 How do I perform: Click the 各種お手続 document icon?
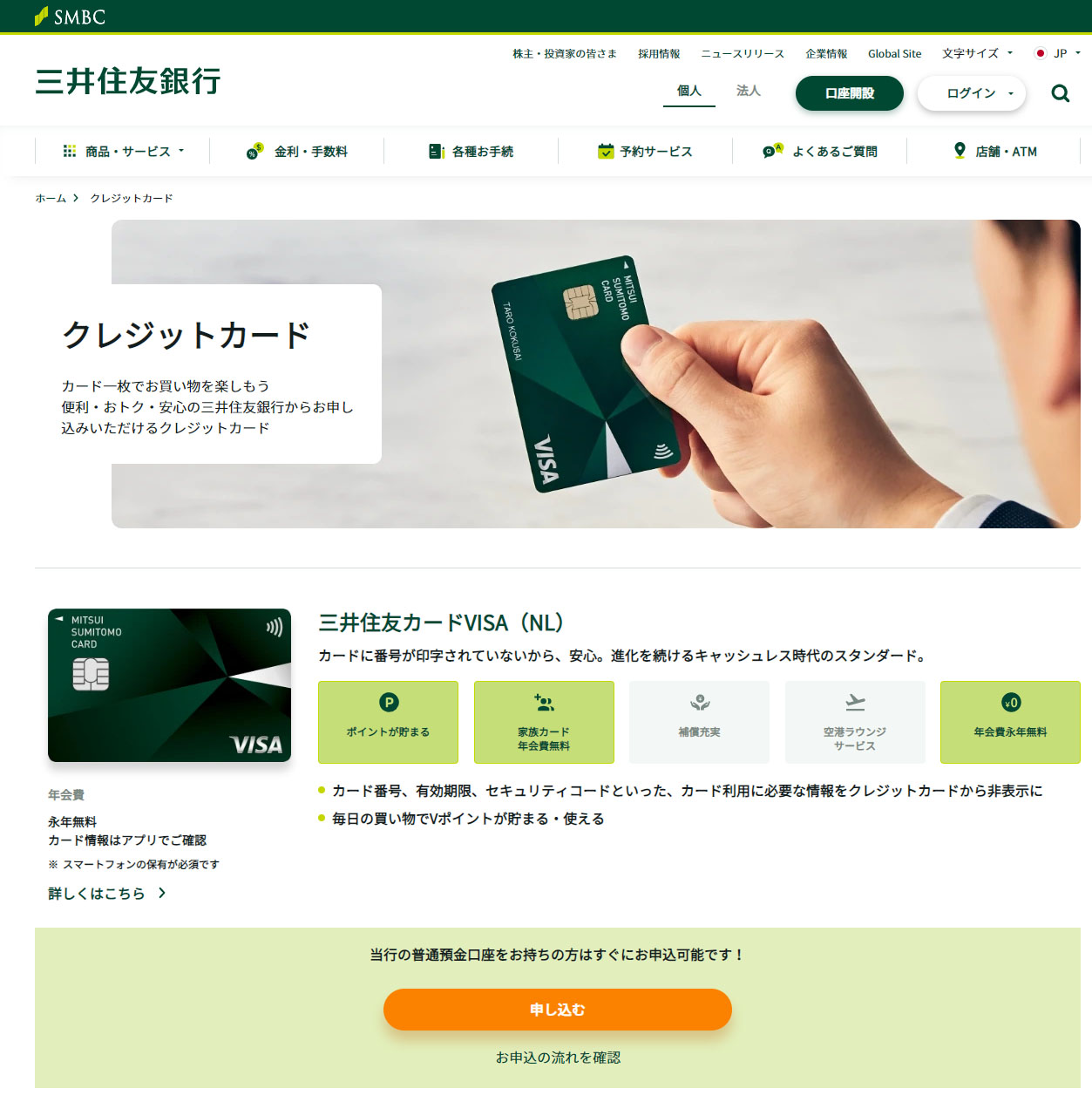pyautogui.click(x=437, y=152)
